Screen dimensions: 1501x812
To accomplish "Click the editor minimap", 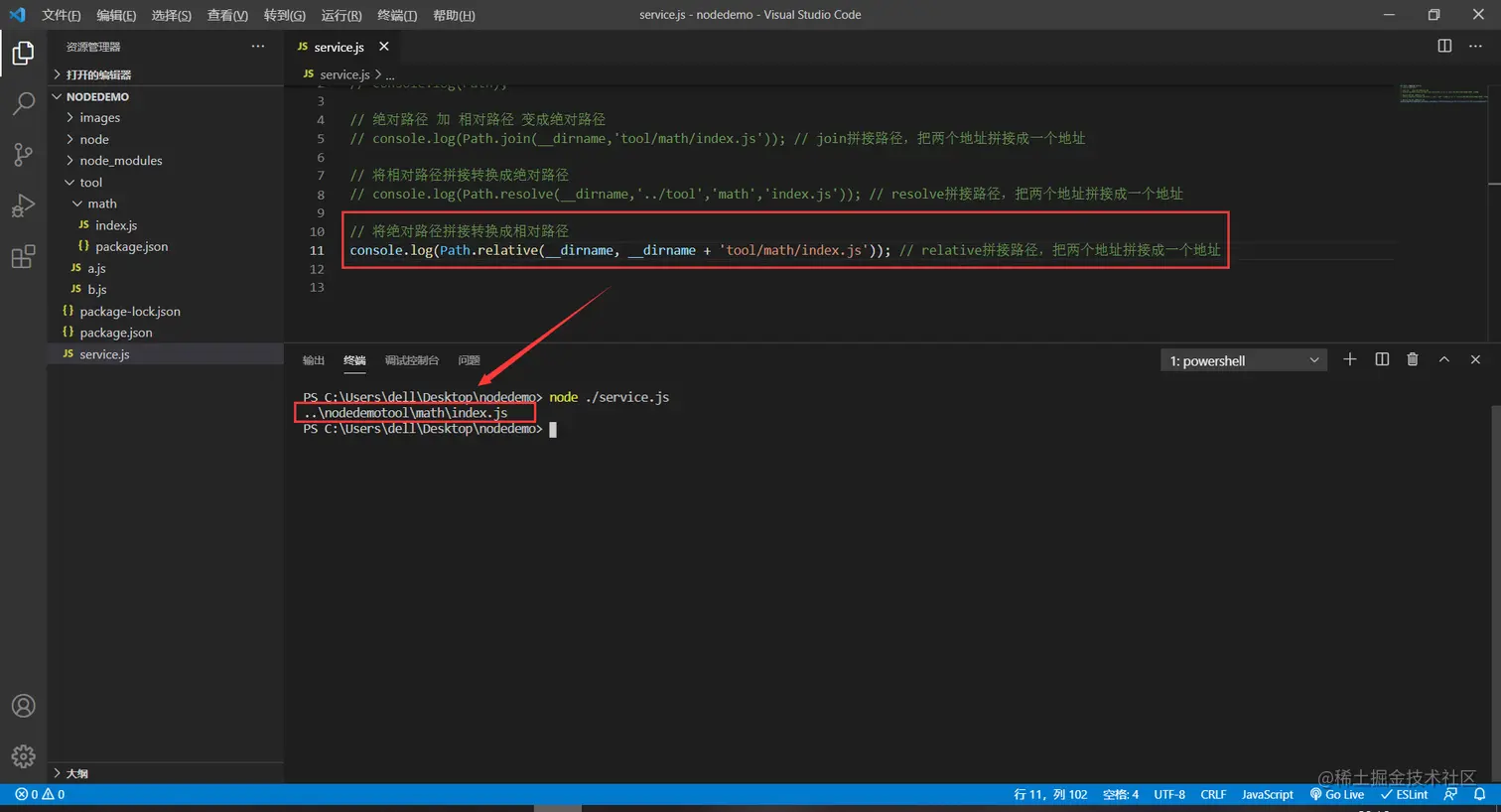I will click(x=1442, y=95).
